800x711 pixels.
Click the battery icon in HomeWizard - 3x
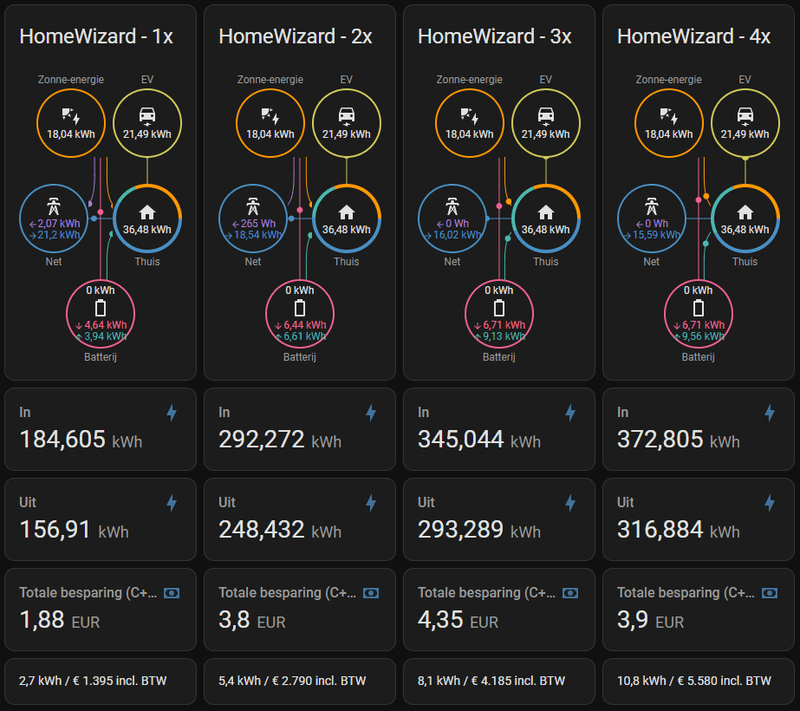(x=498, y=308)
